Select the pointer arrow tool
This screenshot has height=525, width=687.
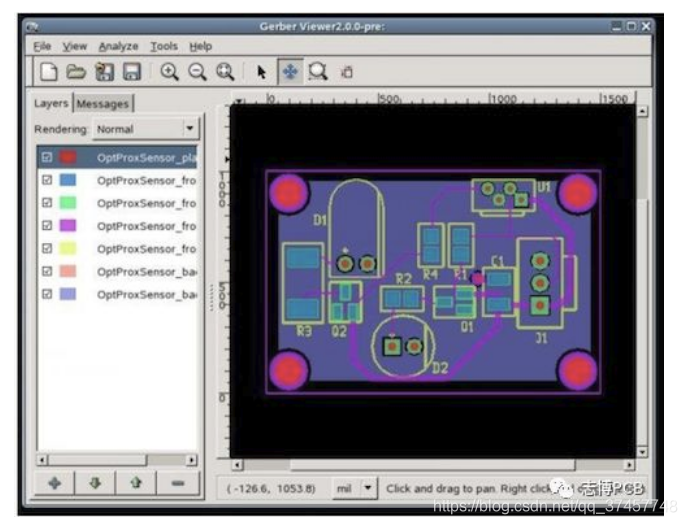point(262,72)
